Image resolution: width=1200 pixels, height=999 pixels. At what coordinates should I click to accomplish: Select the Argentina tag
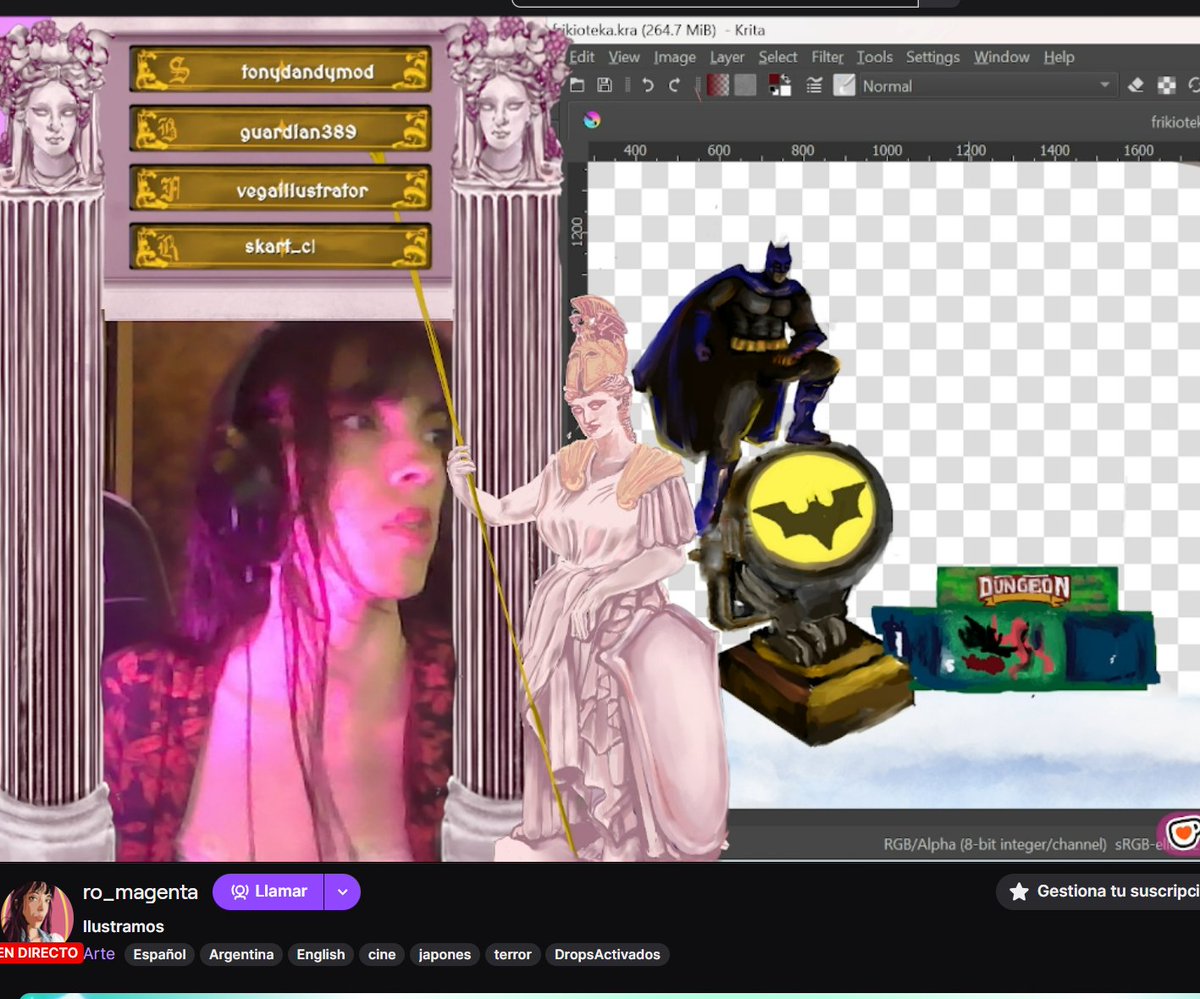pos(241,954)
